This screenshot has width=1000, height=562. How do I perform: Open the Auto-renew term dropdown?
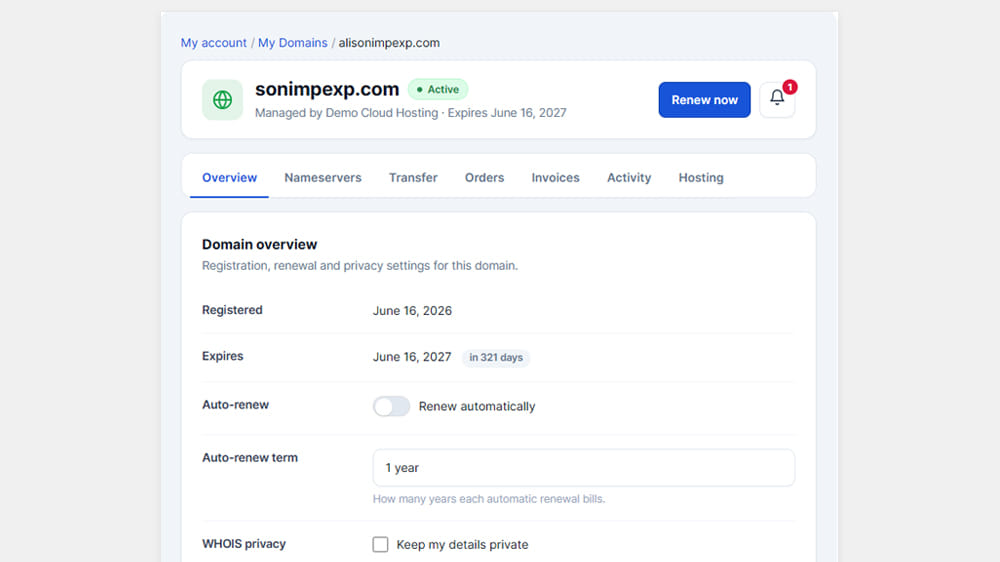tap(584, 468)
